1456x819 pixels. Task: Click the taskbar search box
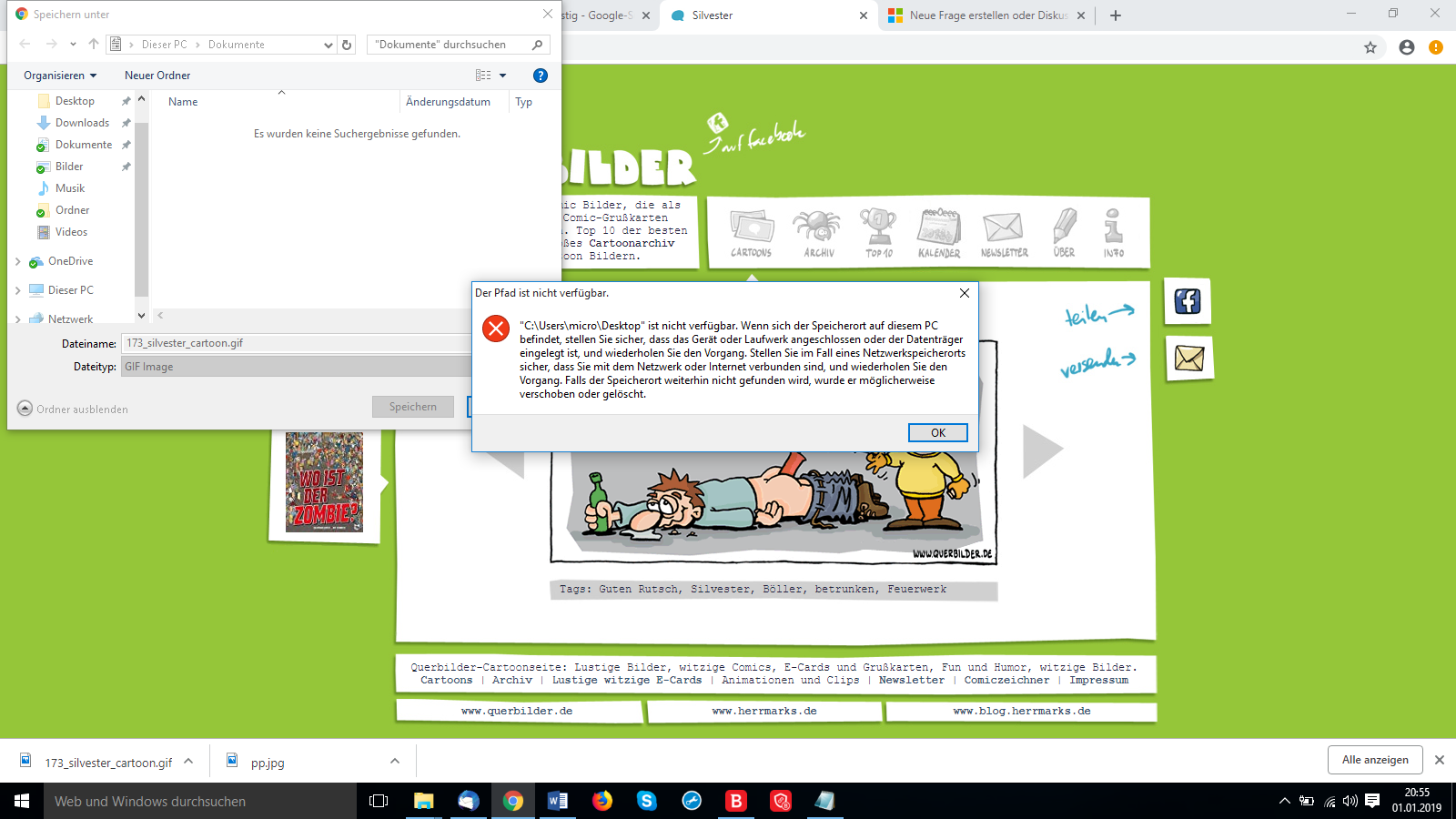click(200, 801)
